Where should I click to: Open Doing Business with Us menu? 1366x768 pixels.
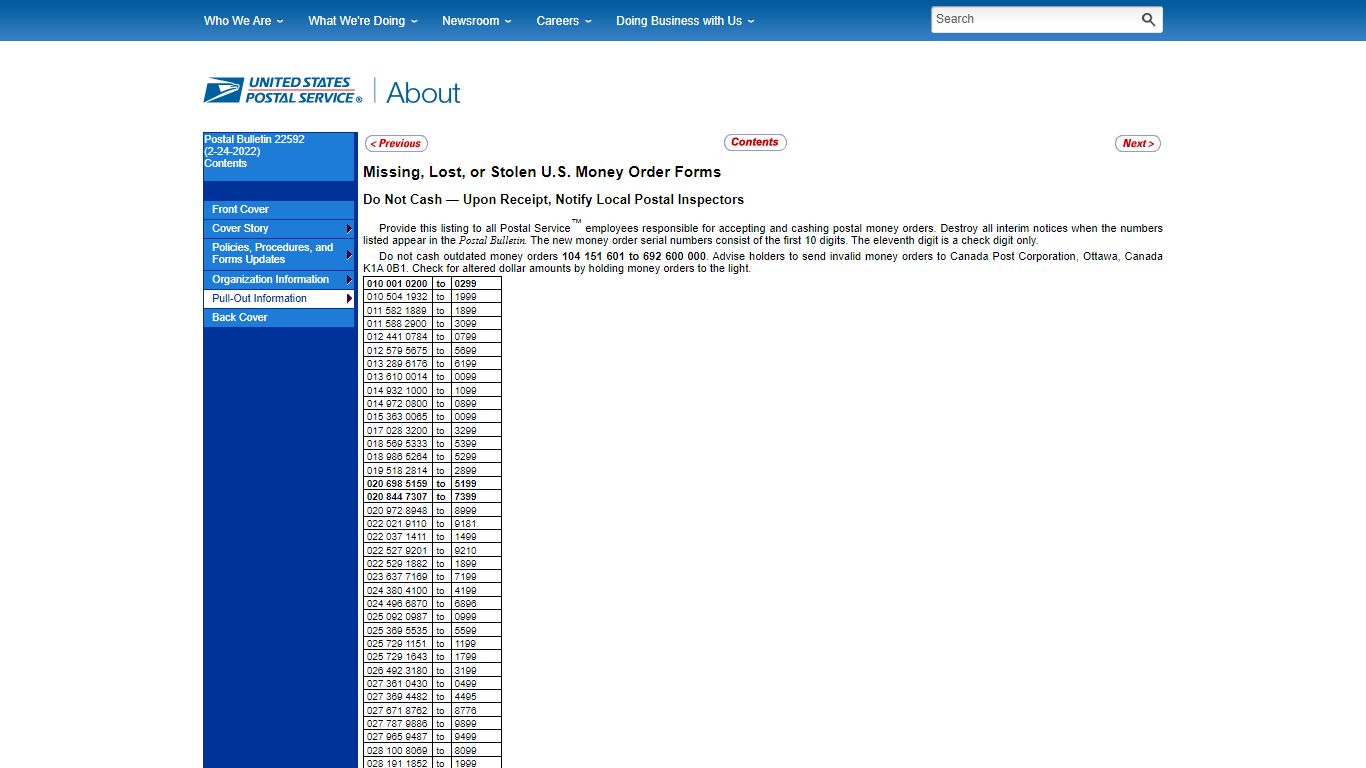click(x=685, y=21)
